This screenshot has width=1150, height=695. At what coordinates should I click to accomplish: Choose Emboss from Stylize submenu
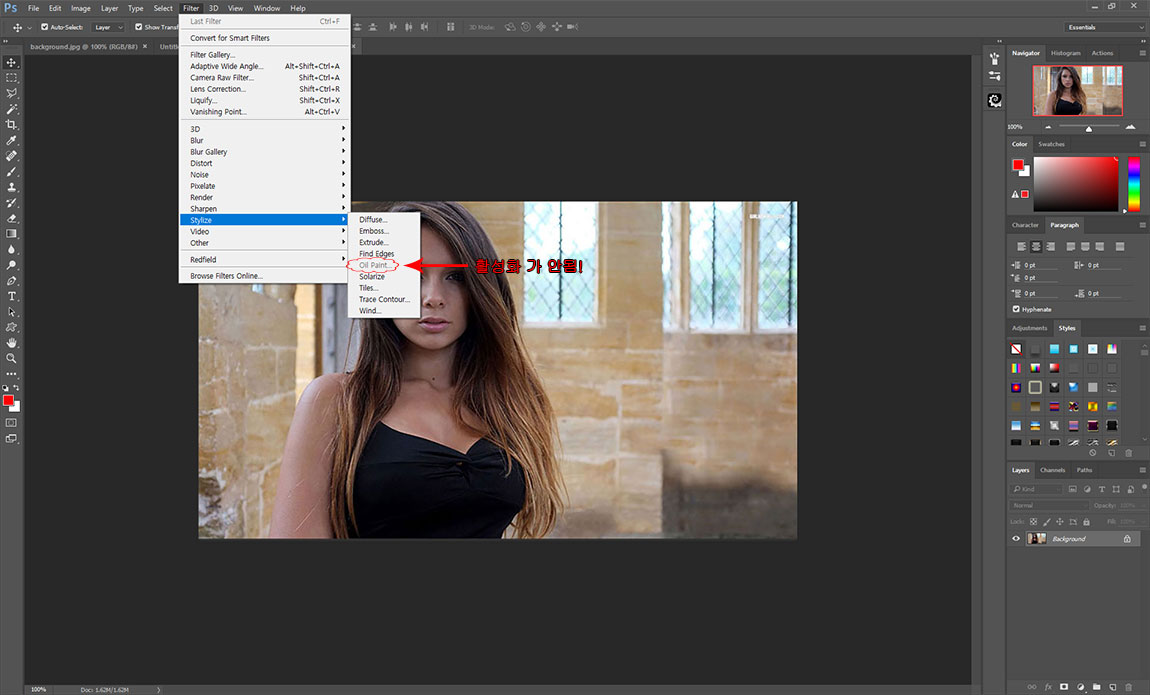374,231
